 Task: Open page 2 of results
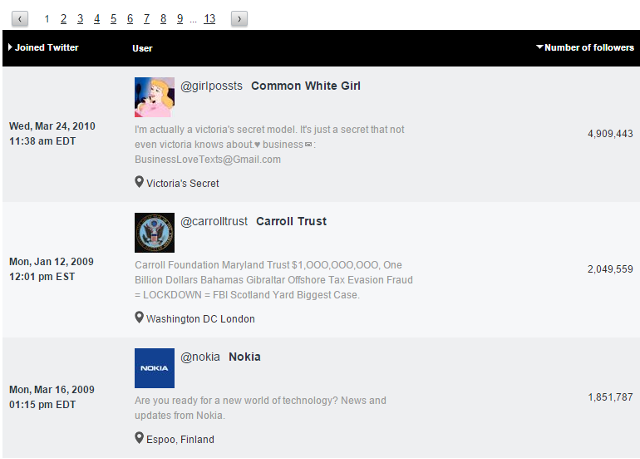(x=63, y=19)
